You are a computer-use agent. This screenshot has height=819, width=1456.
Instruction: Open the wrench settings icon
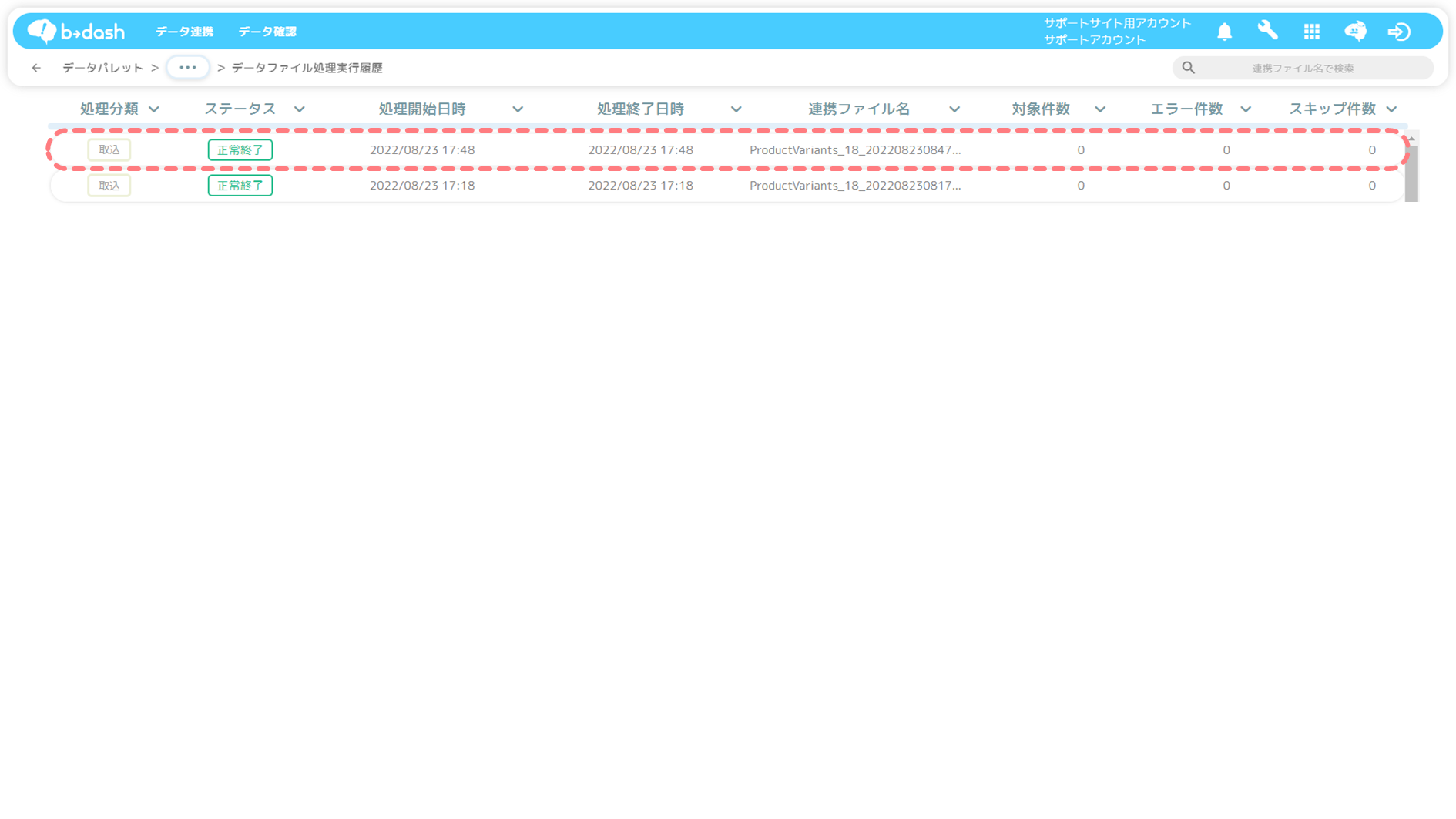coord(1267,31)
